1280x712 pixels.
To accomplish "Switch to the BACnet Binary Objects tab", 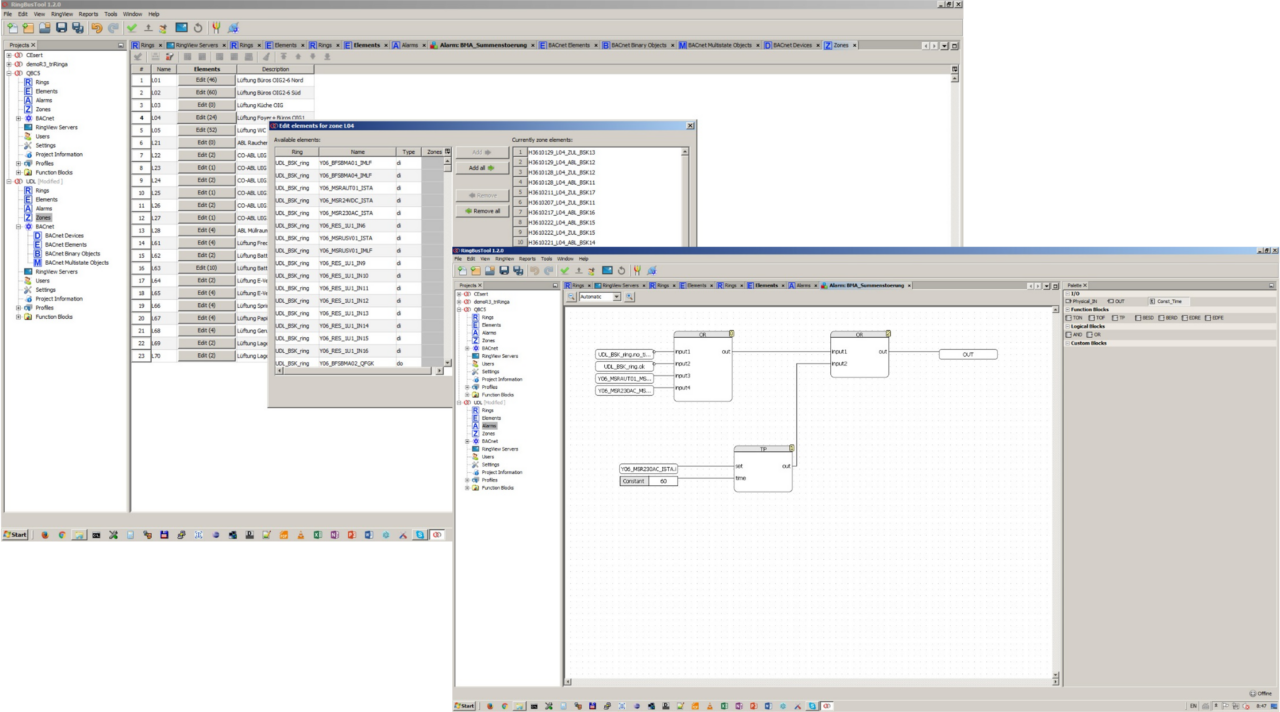I will 638,45.
